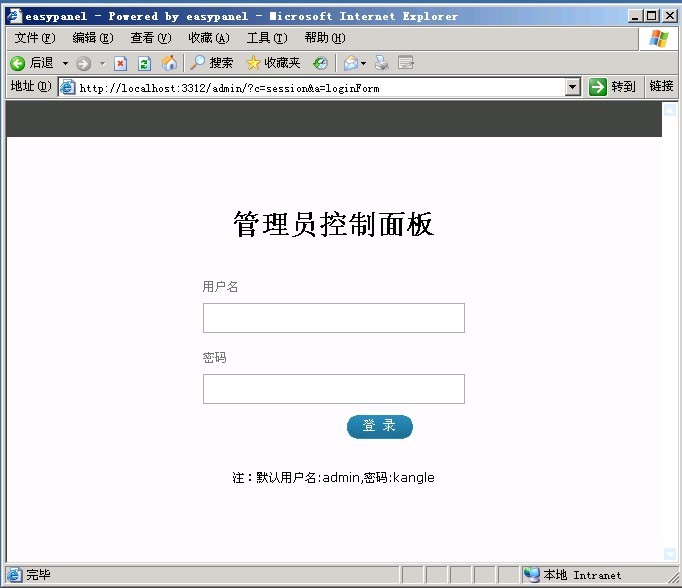Click the 用户名 label text

[x=220, y=287]
